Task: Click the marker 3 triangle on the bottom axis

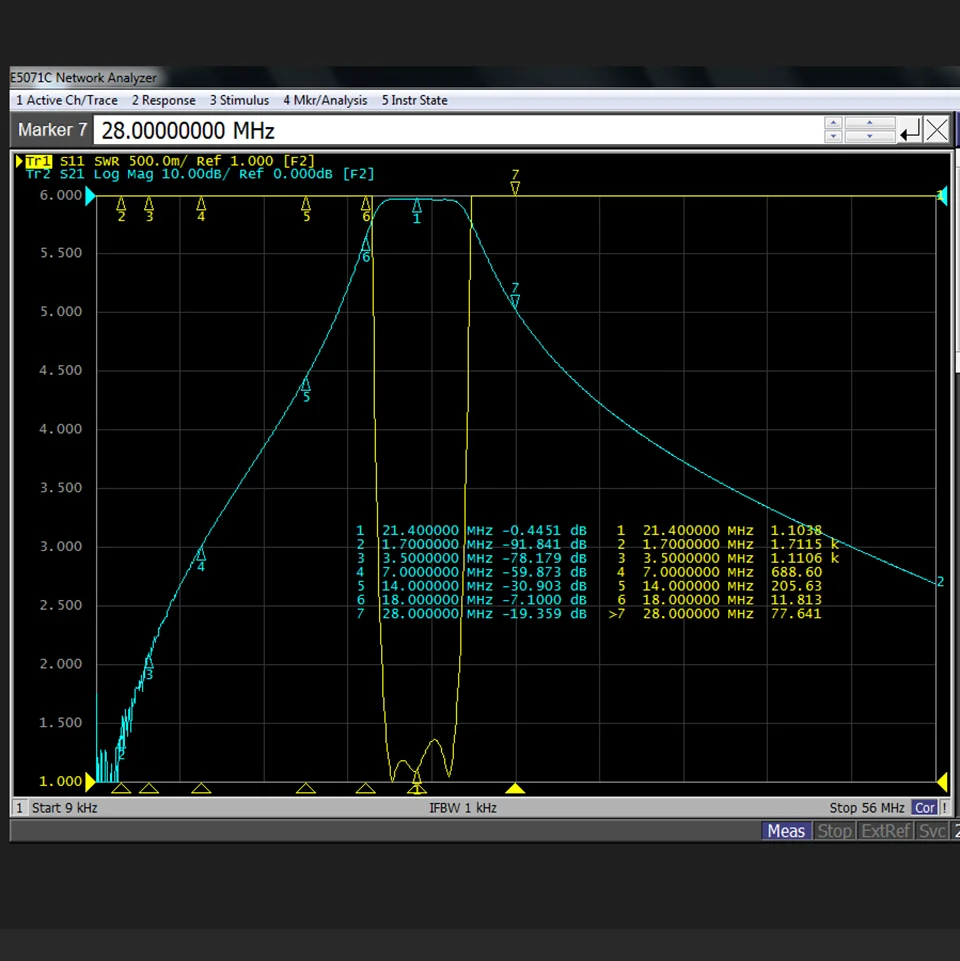Action: (x=149, y=788)
